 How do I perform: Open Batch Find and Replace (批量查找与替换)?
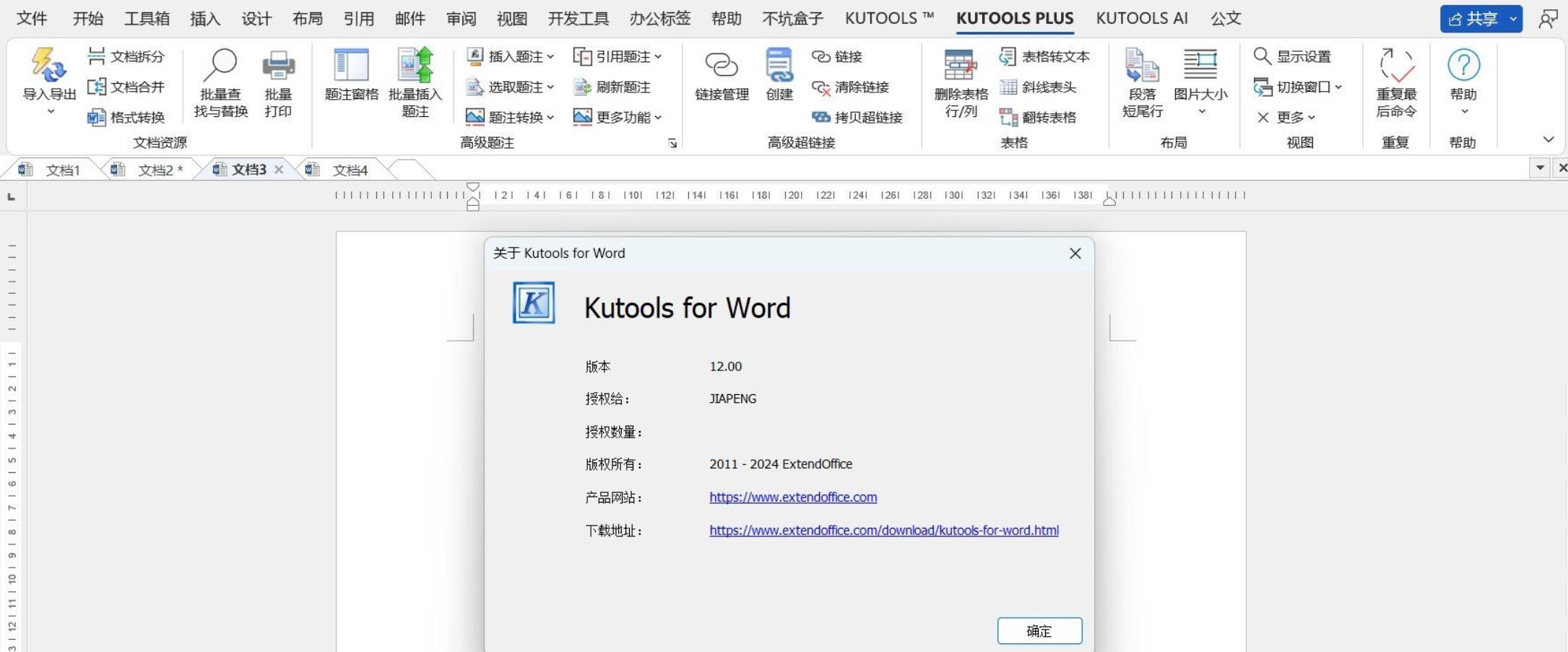[220, 82]
